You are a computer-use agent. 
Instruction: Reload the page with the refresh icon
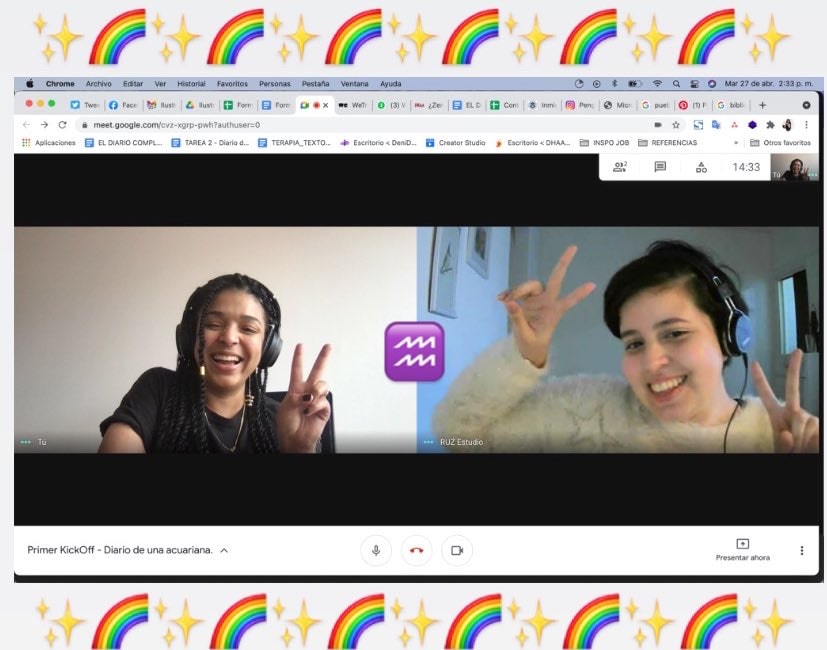pyautogui.click(x=62, y=125)
